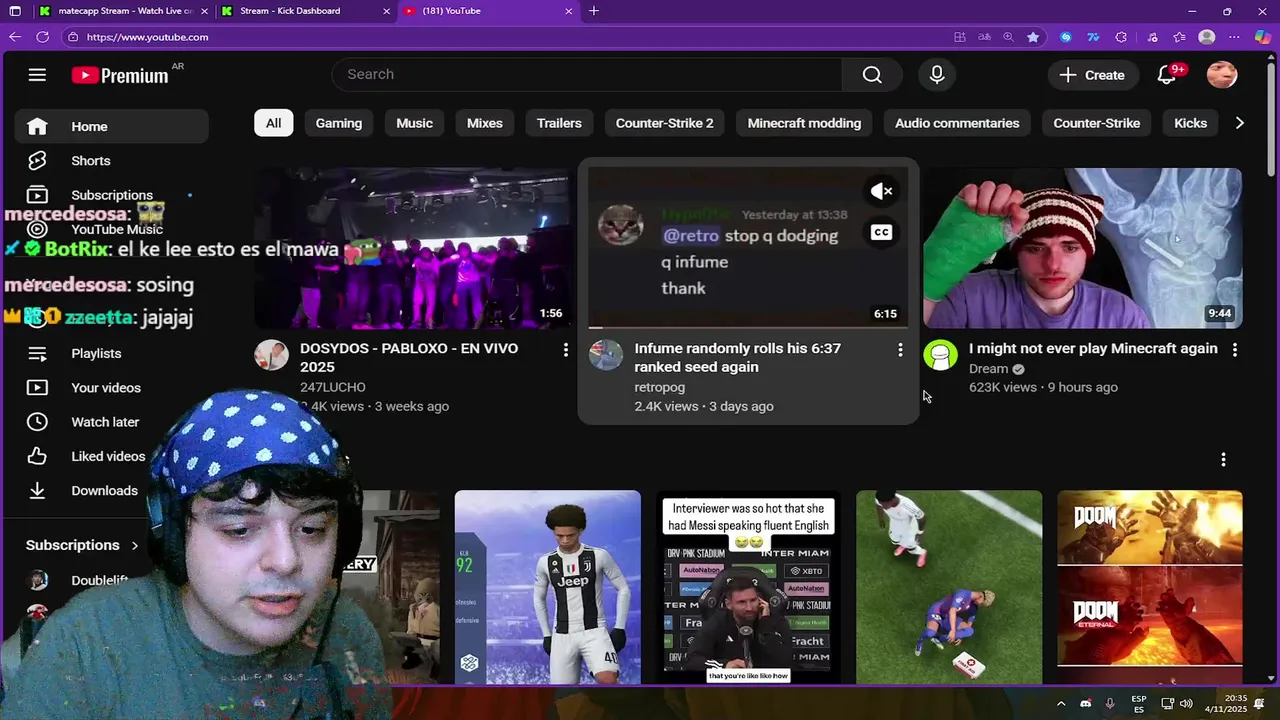1280x720 pixels.
Task: Open the notifications bell
Action: [x=1166, y=75]
